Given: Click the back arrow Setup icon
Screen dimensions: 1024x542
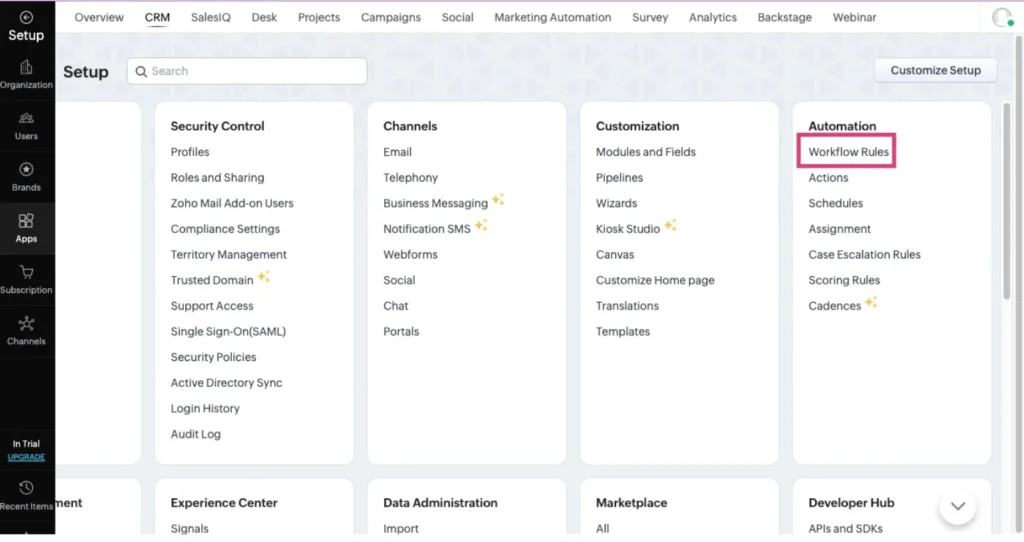Looking at the screenshot, I should pos(26,18).
